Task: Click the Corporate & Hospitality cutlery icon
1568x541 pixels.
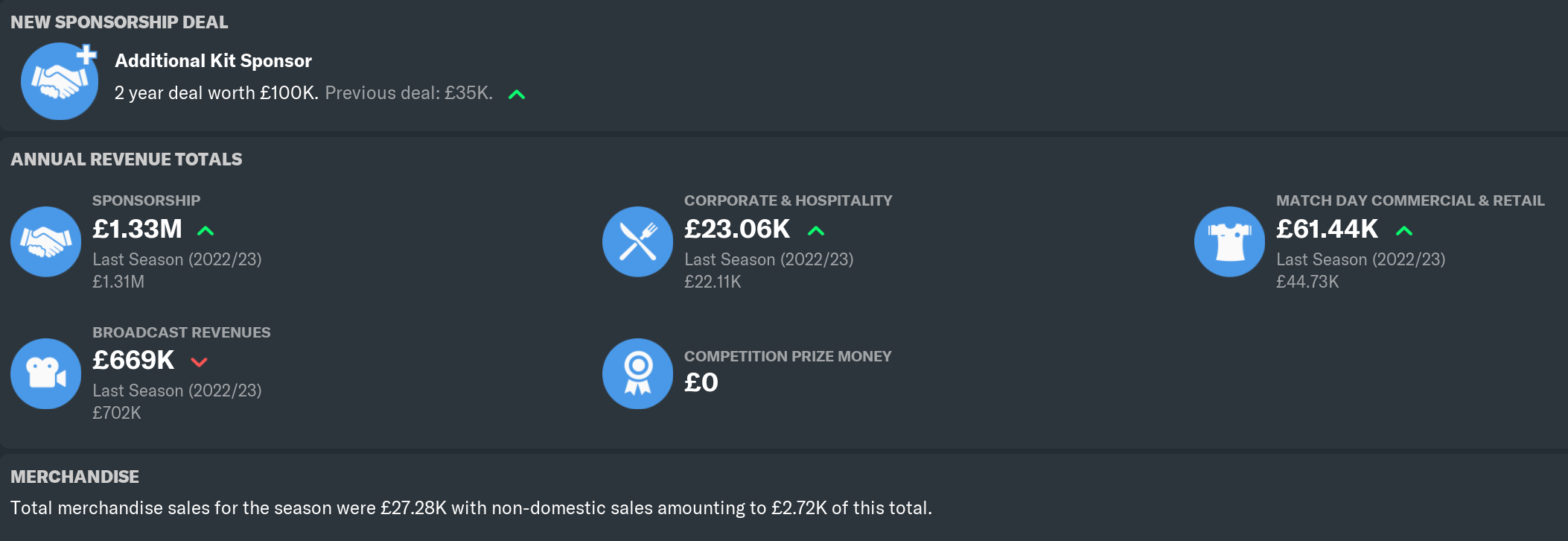Action: click(637, 241)
